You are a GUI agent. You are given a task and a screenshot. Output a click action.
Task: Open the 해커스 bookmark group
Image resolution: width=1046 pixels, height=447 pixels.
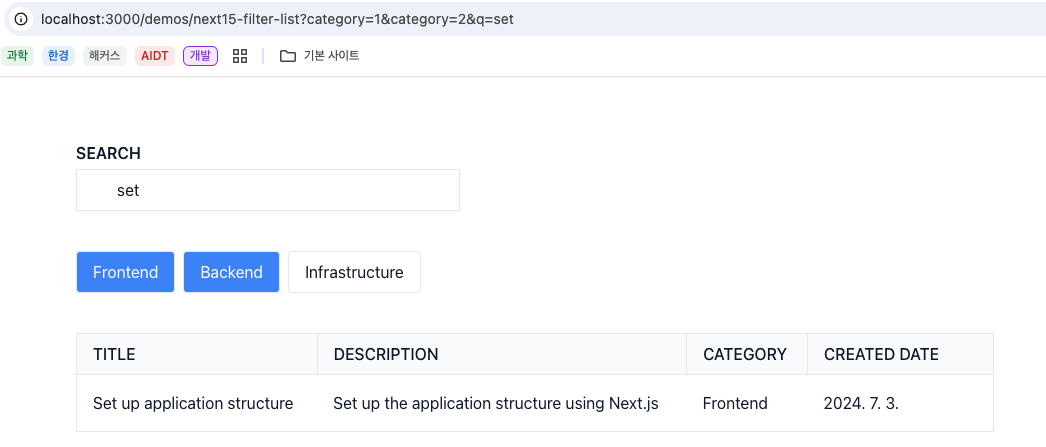tap(105, 56)
